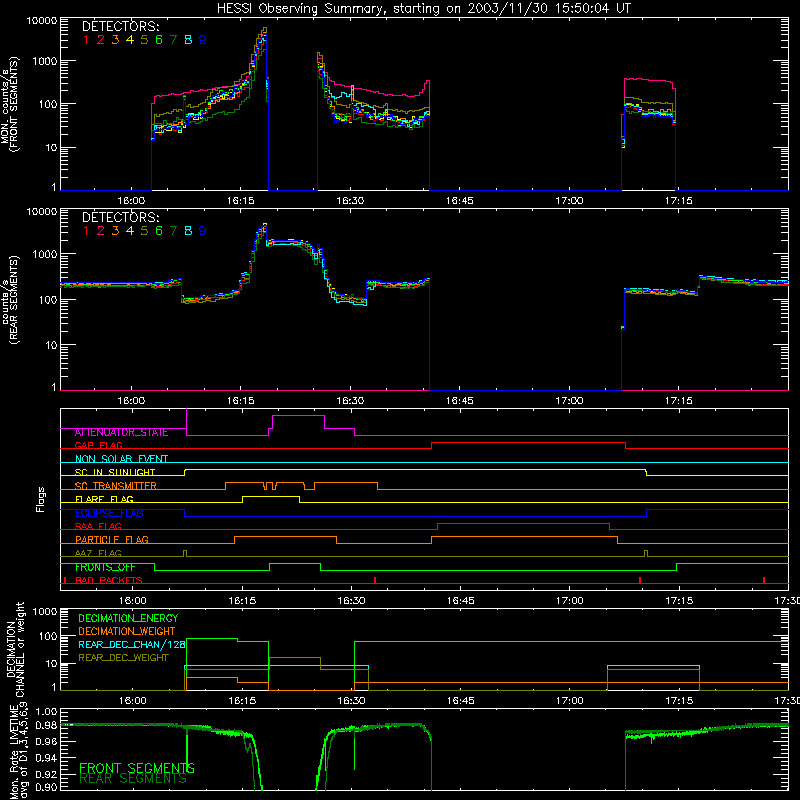Click the 17:15 tick under the front segments plot
Image resolution: width=800 pixels, height=800 pixels.
coord(679,201)
